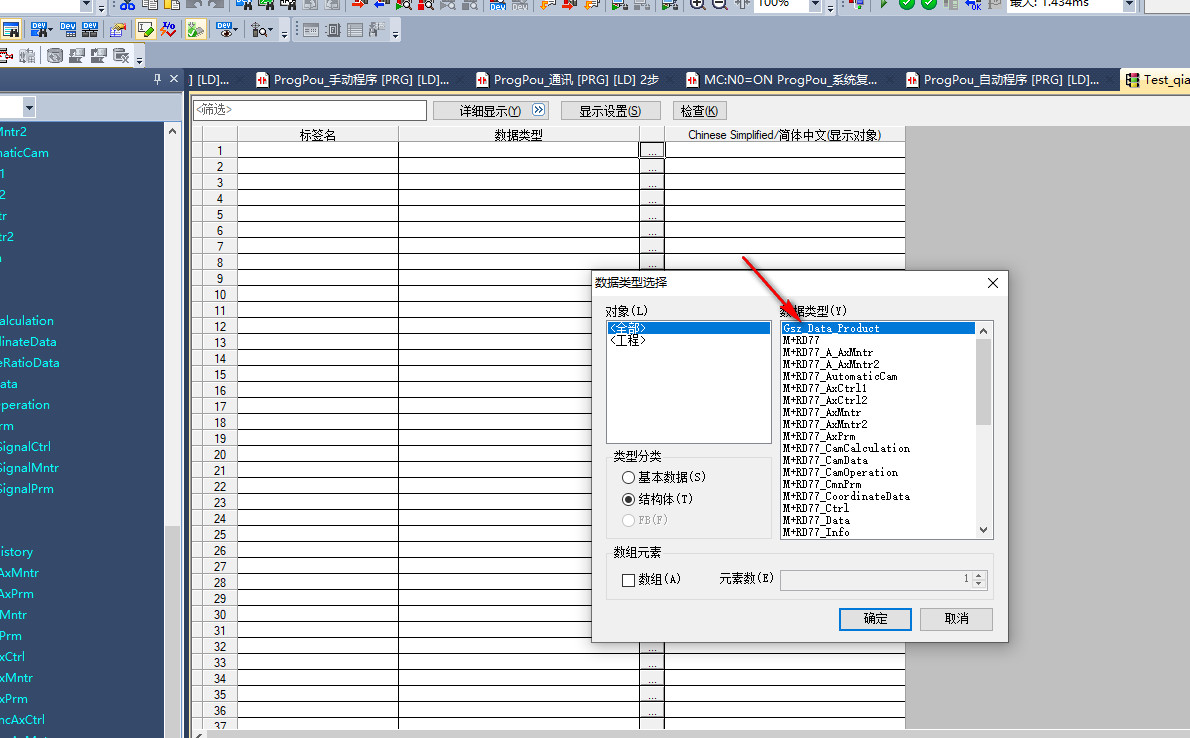Click the 显示设置(S) button

pos(604,111)
